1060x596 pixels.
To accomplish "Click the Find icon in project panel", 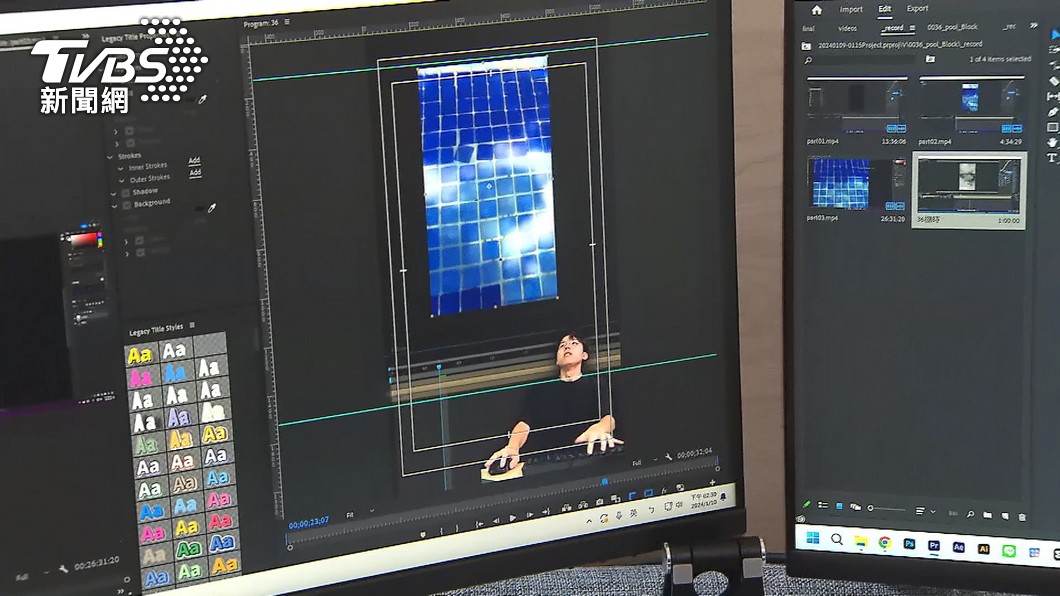I will (x=970, y=514).
